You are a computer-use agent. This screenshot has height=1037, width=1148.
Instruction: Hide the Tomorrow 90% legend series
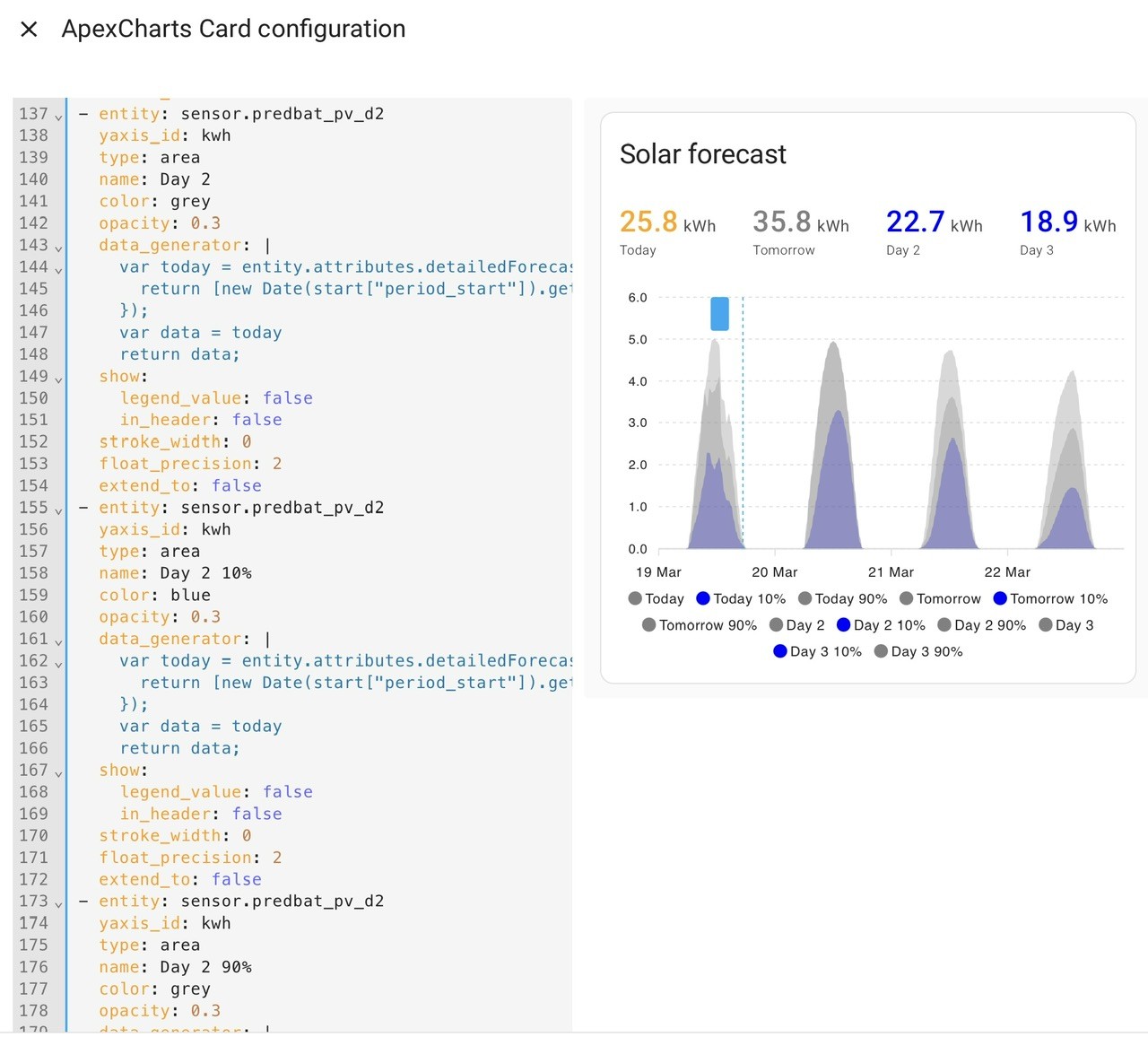coord(700,625)
